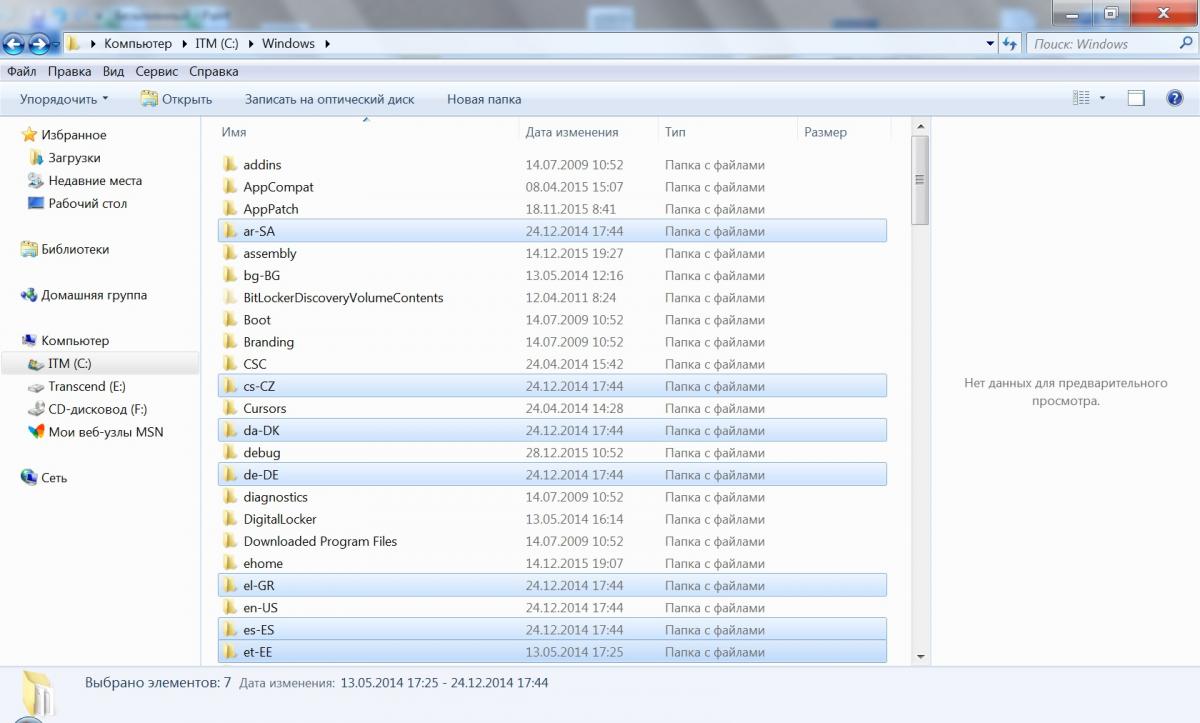Select CD-дисковод (F:) in navigation pane
Viewport: 1200px width, 723px height.
point(87,409)
